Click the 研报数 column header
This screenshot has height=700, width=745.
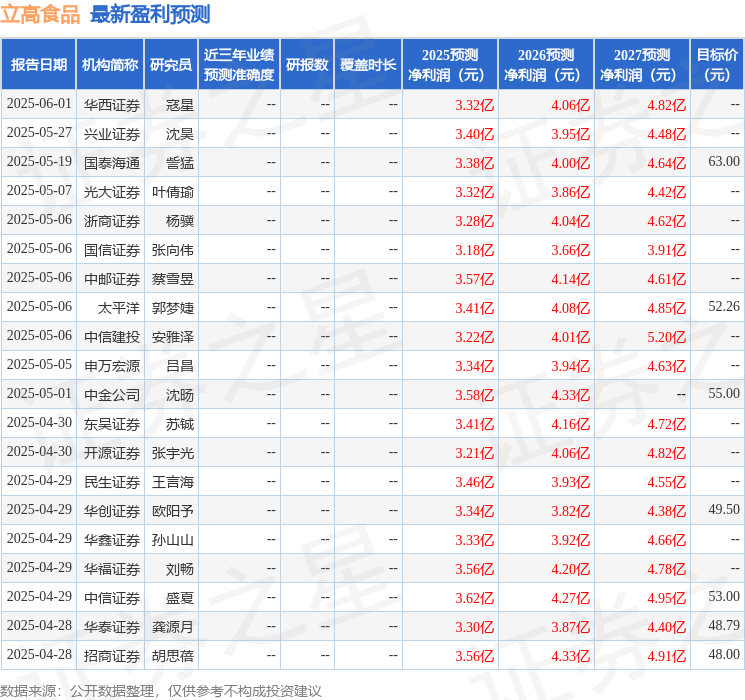click(x=306, y=65)
